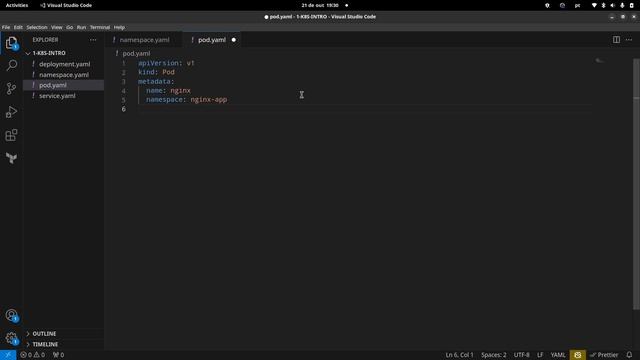Place cursor on the apiVersion: v1 line

(x=166, y=63)
